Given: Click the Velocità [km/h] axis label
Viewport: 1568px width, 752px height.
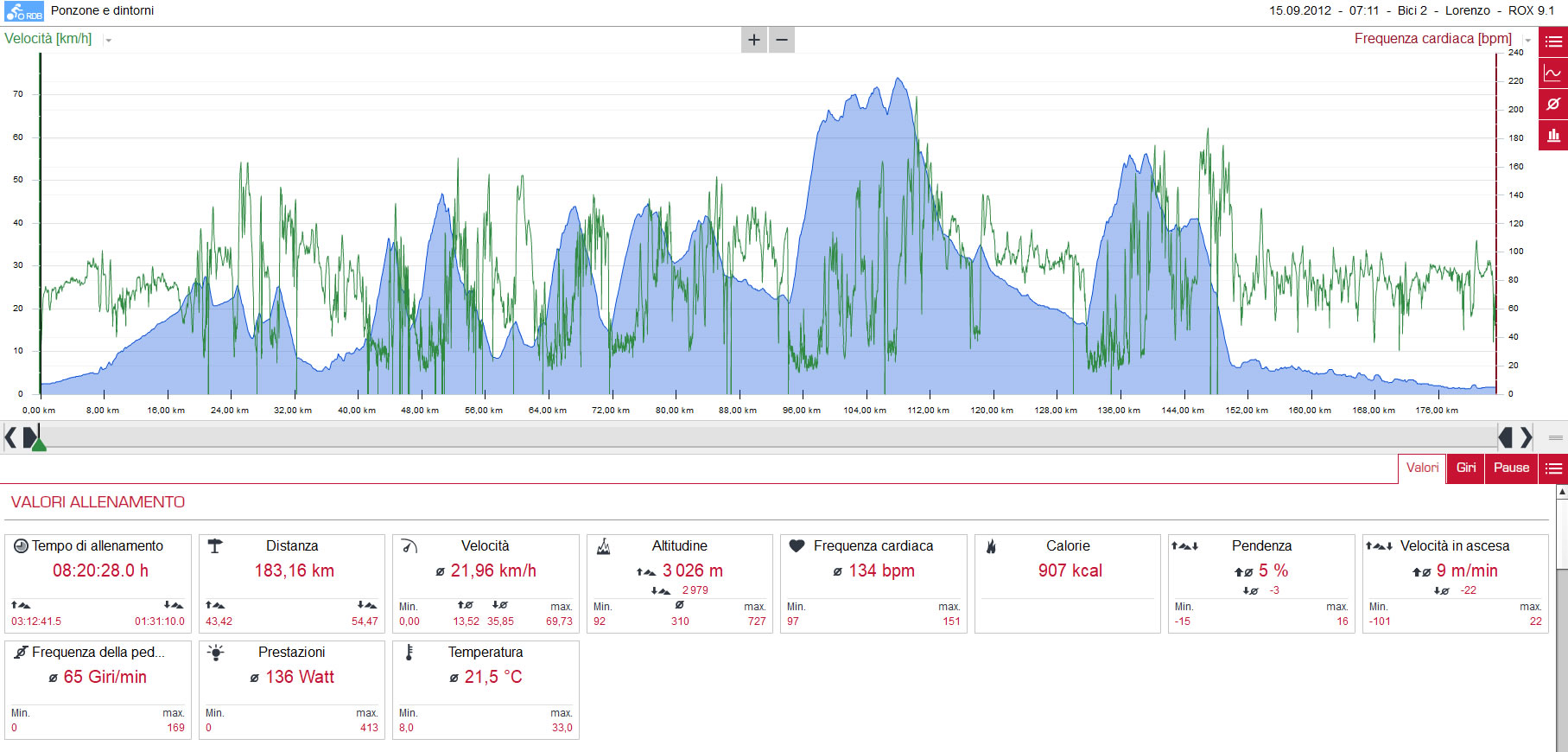Looking at the screenshot, I should pos(48,39).
